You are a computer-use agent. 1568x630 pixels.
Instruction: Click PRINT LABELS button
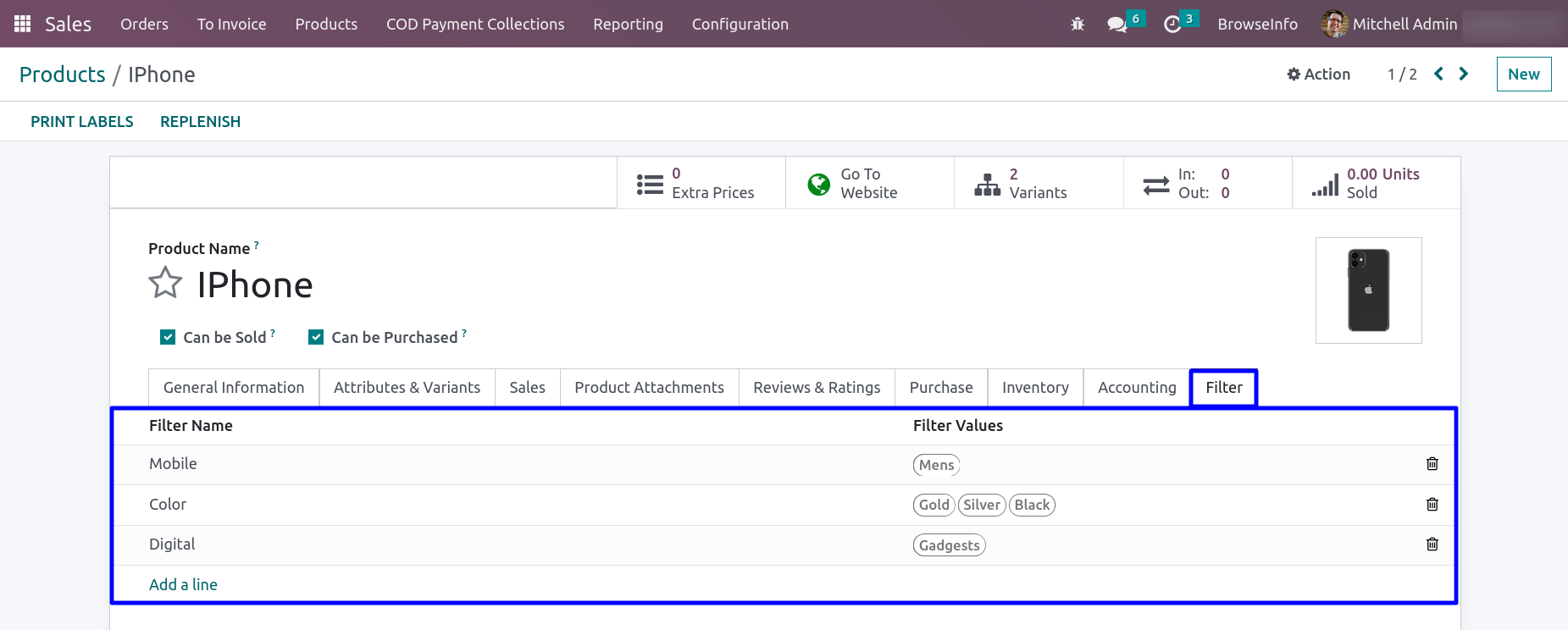(x=82, y=121)
